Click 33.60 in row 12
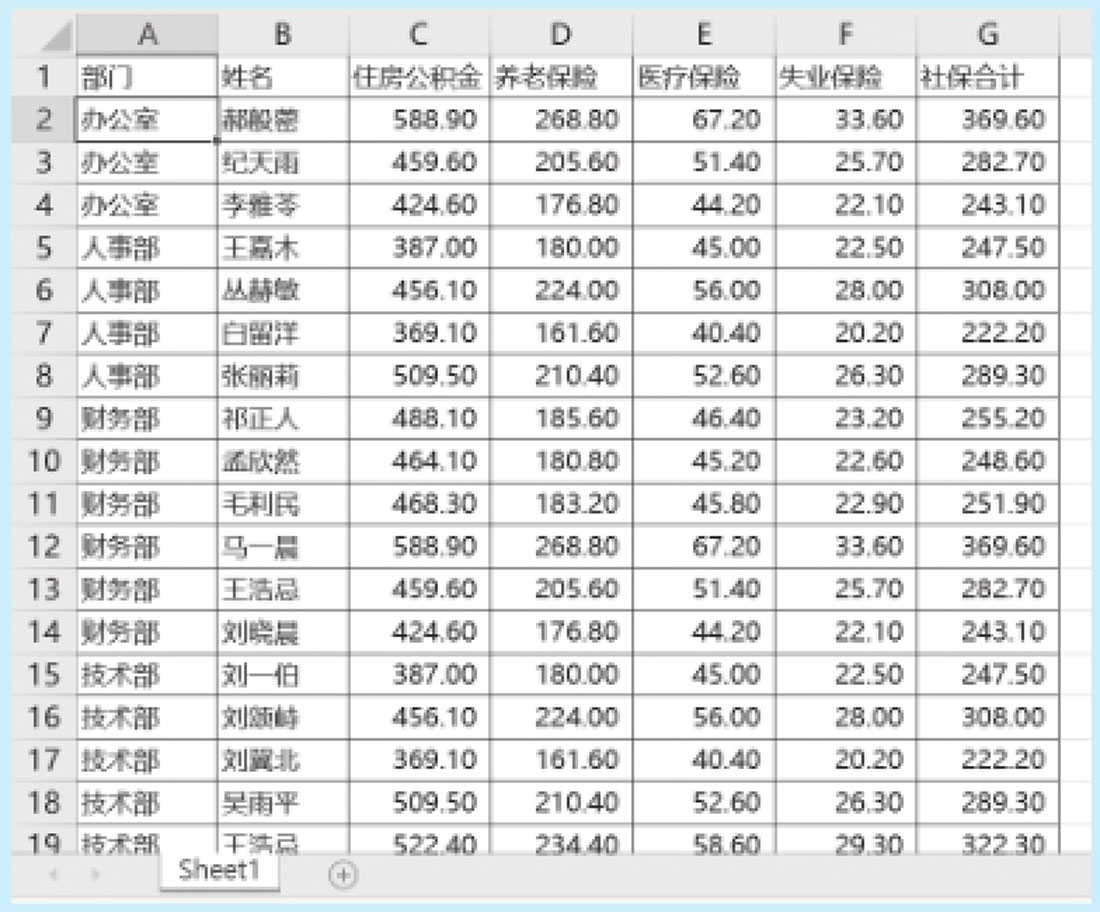 846,546
